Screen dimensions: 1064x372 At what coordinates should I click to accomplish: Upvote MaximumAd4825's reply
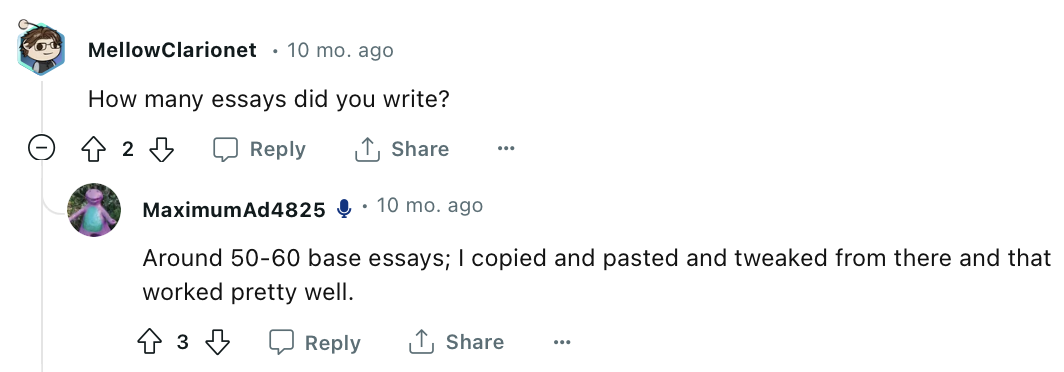[149, 342]
